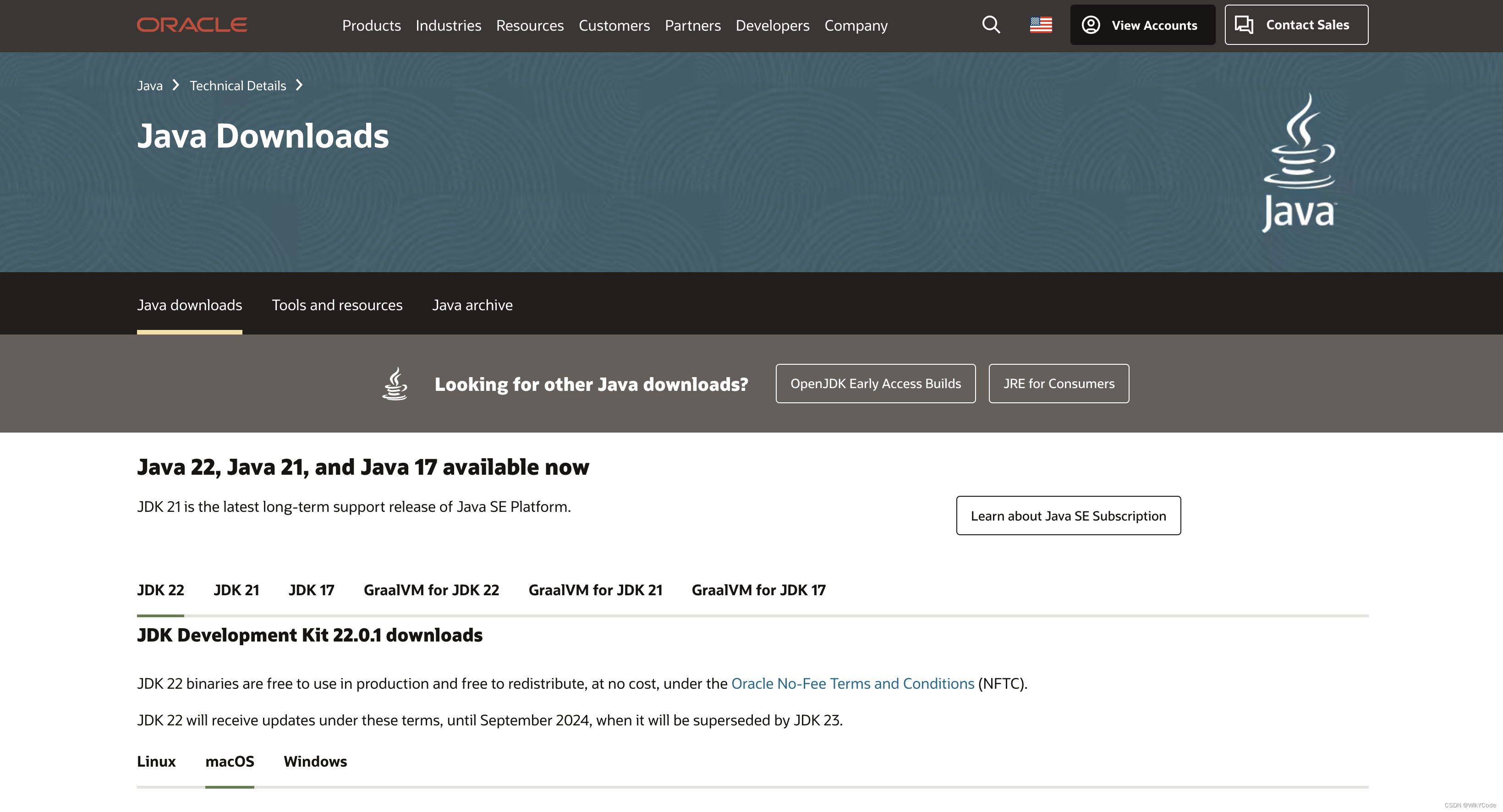Screen dimensions: 1503x812
Task: Click the US flag country selector
Action: click(x=1041, y=25)
